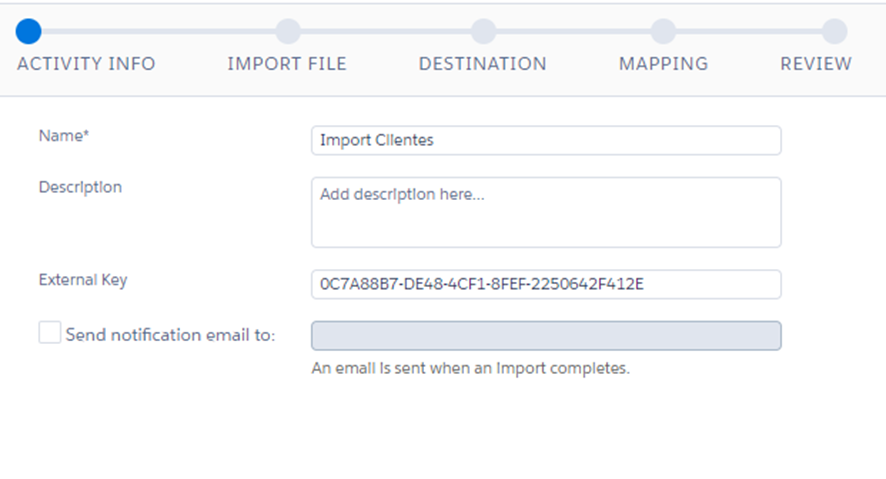
Task: Click the Description field label
Action: pos(80,187)
